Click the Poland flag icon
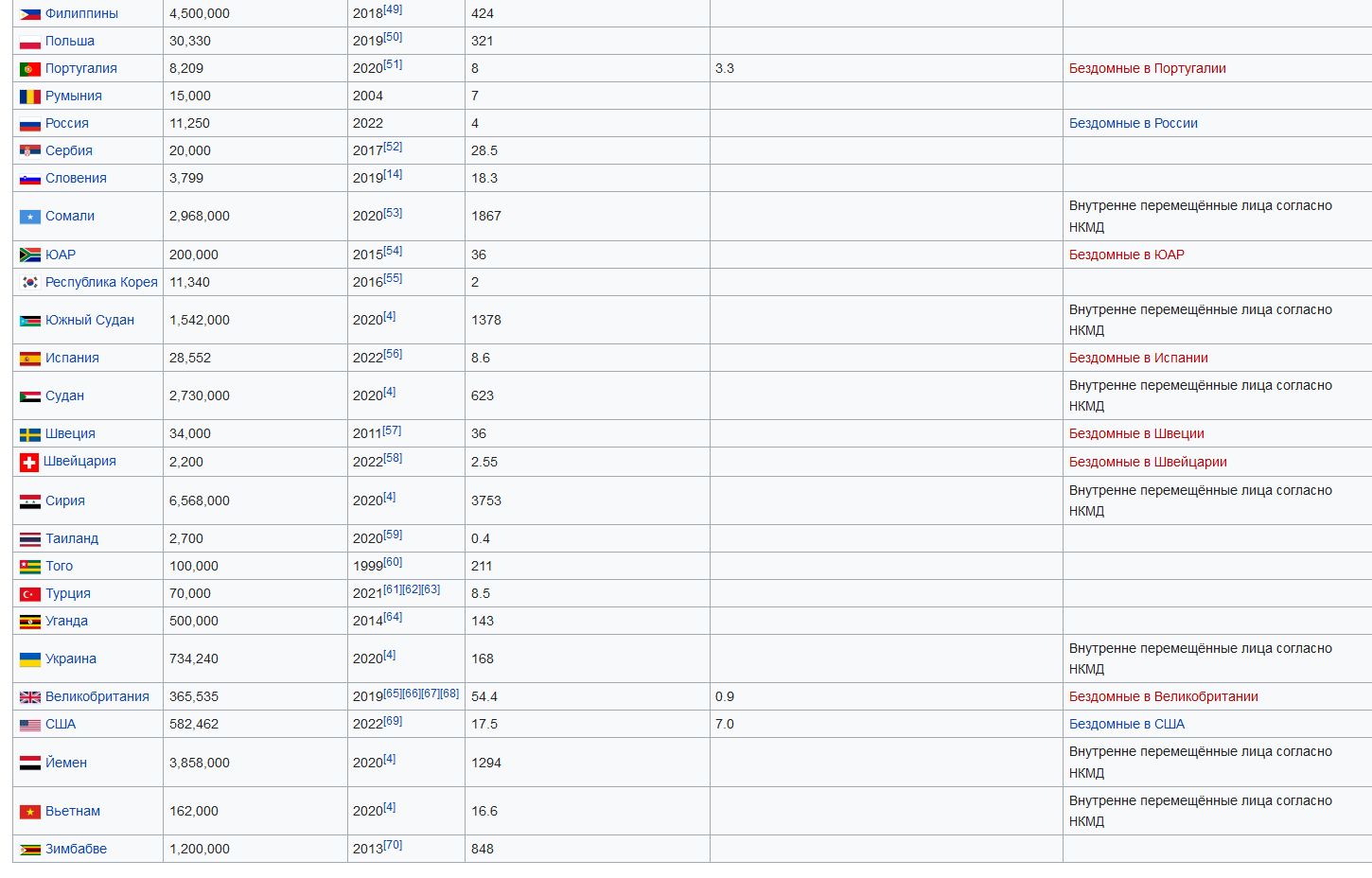The height and width of the screenshot is (878, 1372). pos(30,42)
